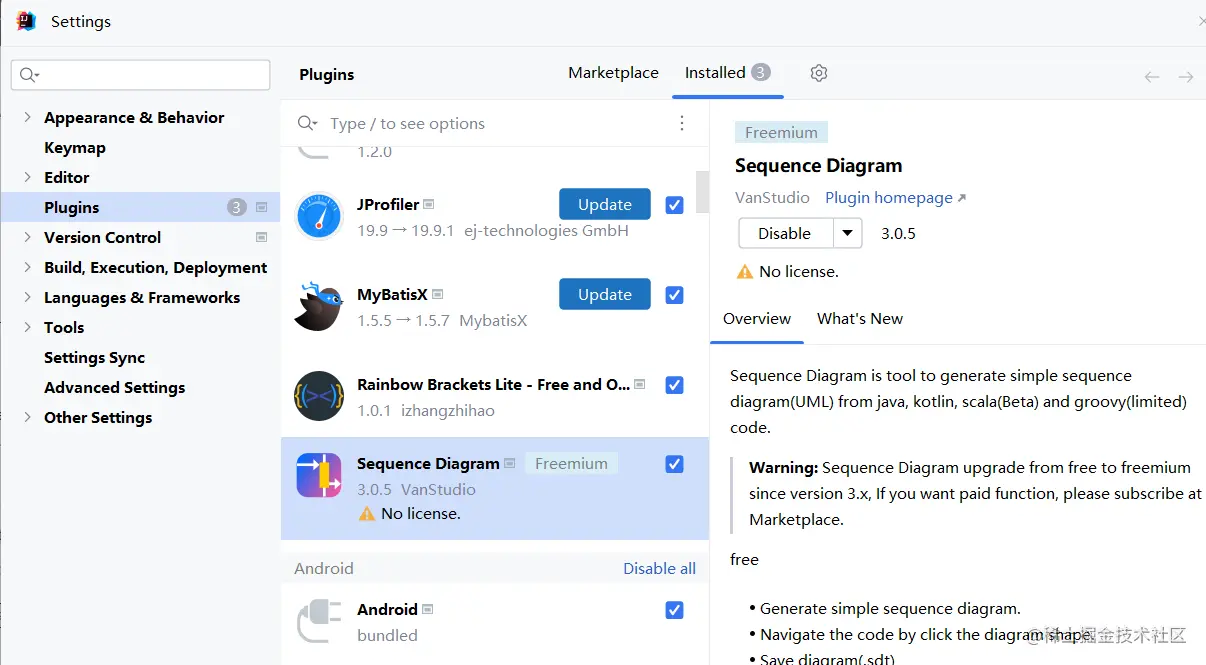Click the small icon beside the JProfiler name
Viewport: 1206px width, 665px height.
click(429, 204)
